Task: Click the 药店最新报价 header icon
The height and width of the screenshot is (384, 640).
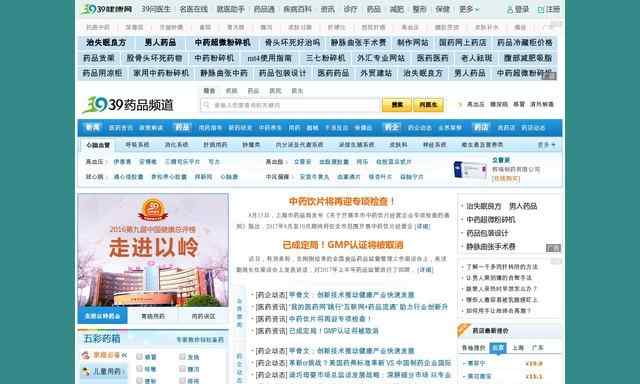Action: (464, 330)
